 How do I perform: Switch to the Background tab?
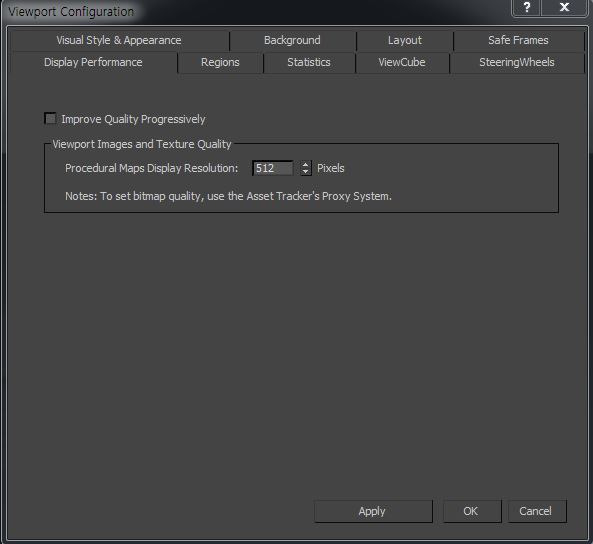point(292,40)
